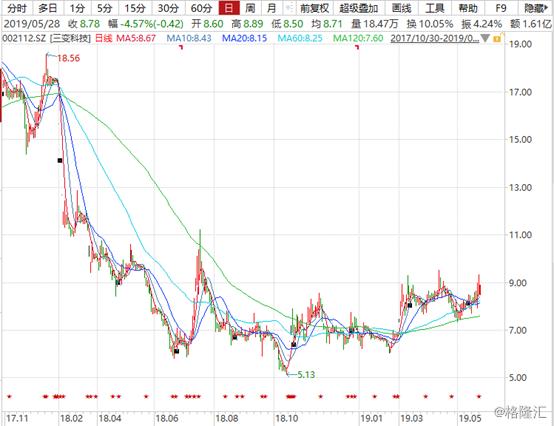Click the red star marker above 17.11

coord(9,397)
